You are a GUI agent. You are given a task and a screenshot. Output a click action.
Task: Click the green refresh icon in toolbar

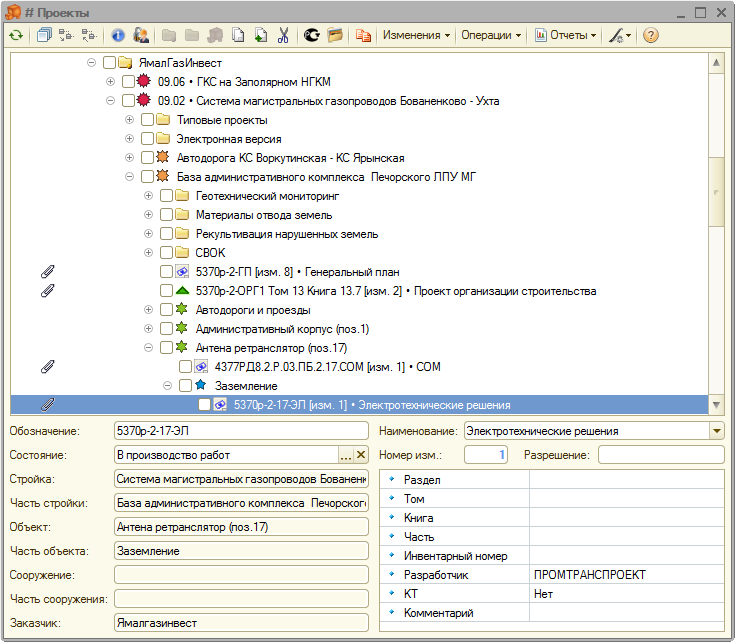pyautogui.click(x=16, y=35)
